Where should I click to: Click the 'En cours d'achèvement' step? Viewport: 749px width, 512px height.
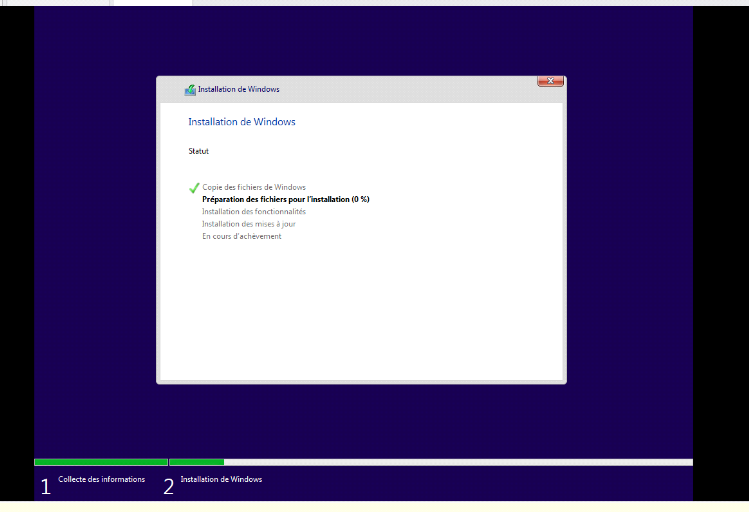coord(241,236)
